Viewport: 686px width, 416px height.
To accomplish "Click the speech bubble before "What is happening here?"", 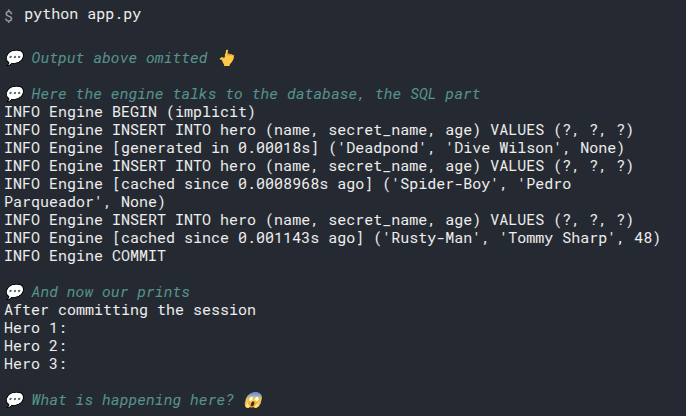I will (14, 400).
